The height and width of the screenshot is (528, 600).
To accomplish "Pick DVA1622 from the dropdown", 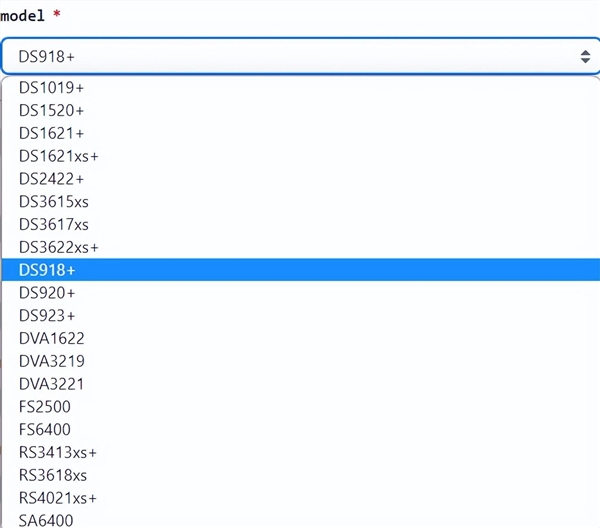I will (301, 338).
